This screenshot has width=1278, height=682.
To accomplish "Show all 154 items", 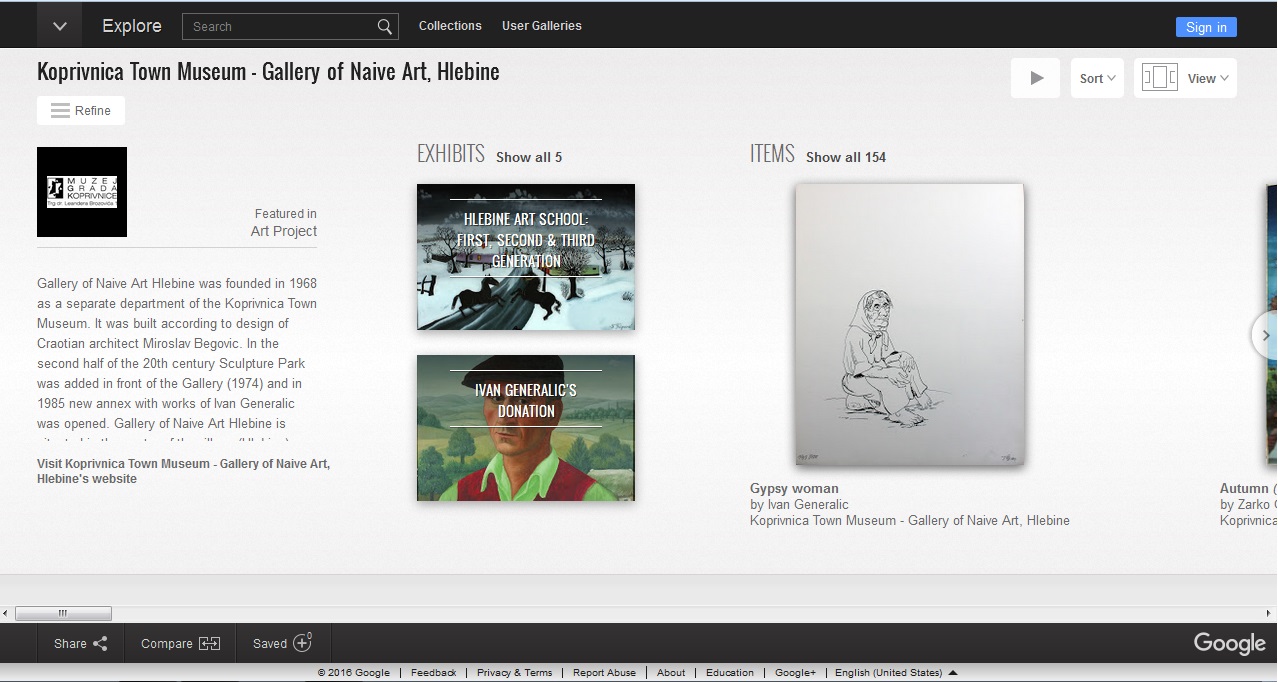I will click(x=846, y=157).
